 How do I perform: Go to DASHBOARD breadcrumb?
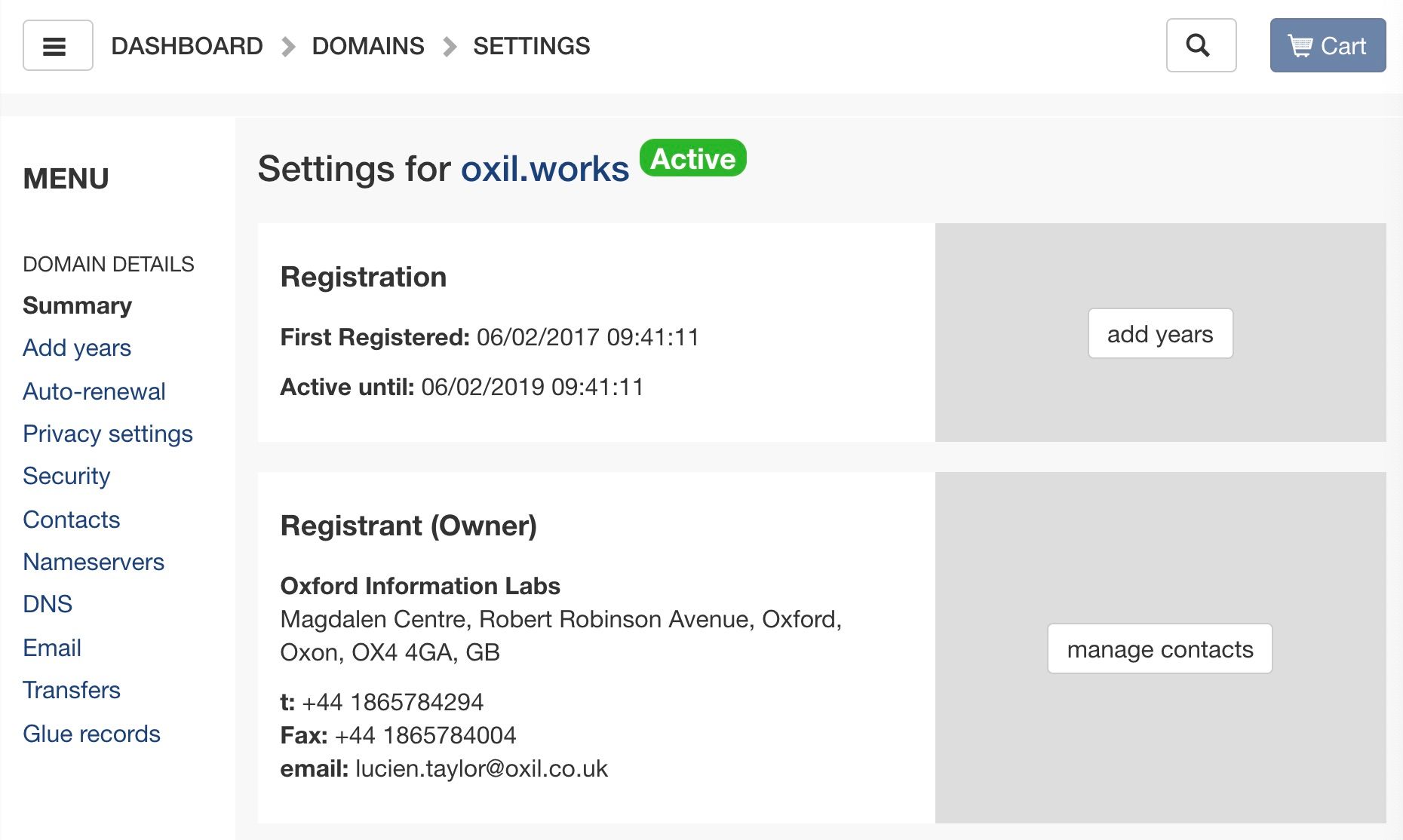(187, 46)
